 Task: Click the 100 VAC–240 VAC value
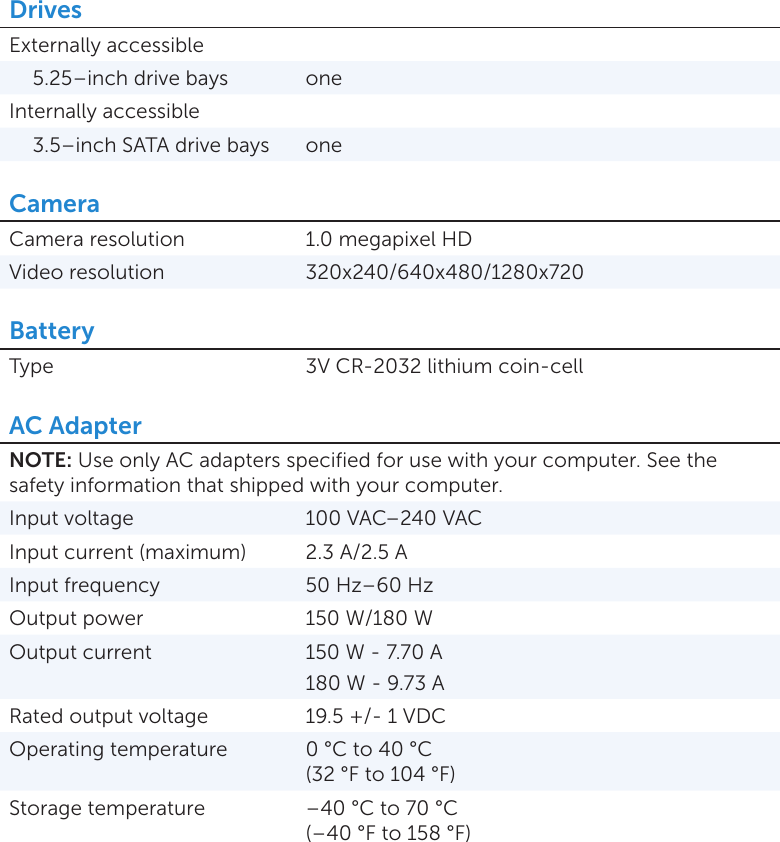pyautogui.click(x=393, y=518)
